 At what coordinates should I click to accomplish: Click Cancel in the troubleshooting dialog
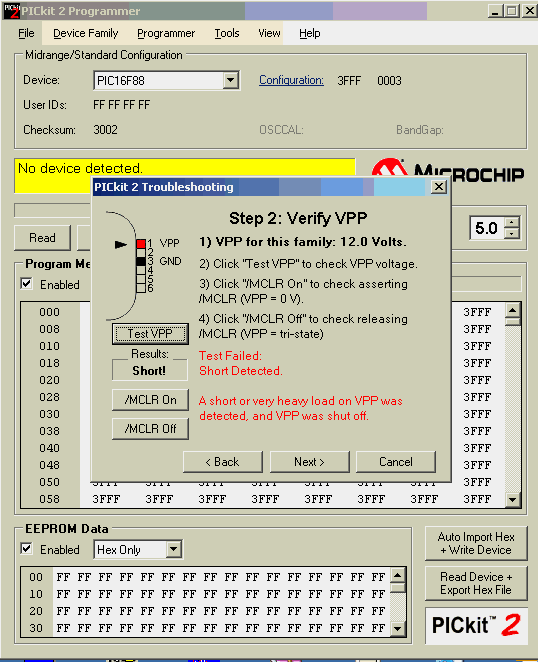pos(396,462)
